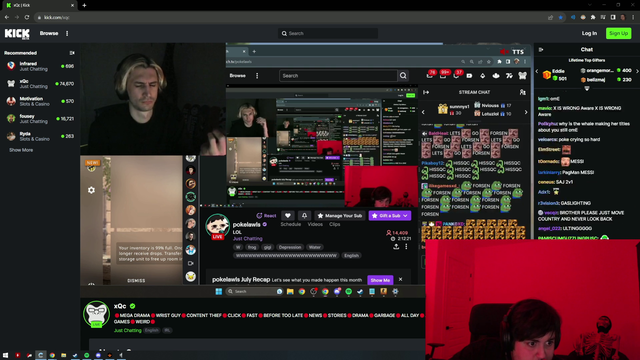The height and width of the screenshot is (360, 640).
Task: Expand Show More under recommended channels
Action: pos(21,150)
